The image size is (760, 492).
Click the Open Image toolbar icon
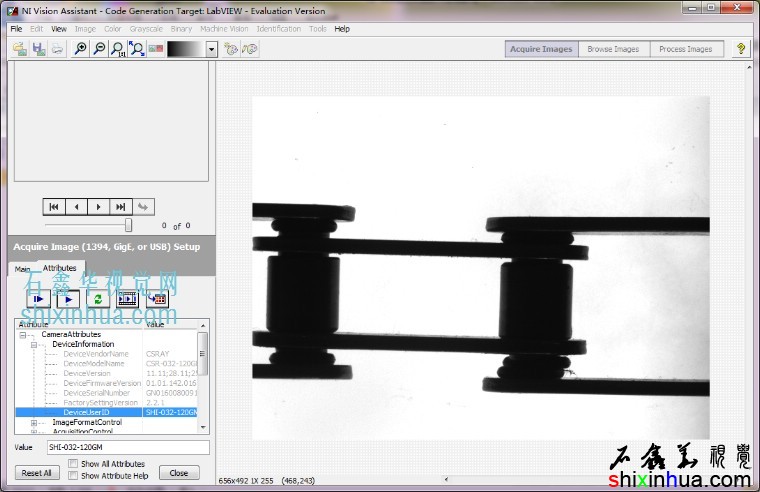20,49
